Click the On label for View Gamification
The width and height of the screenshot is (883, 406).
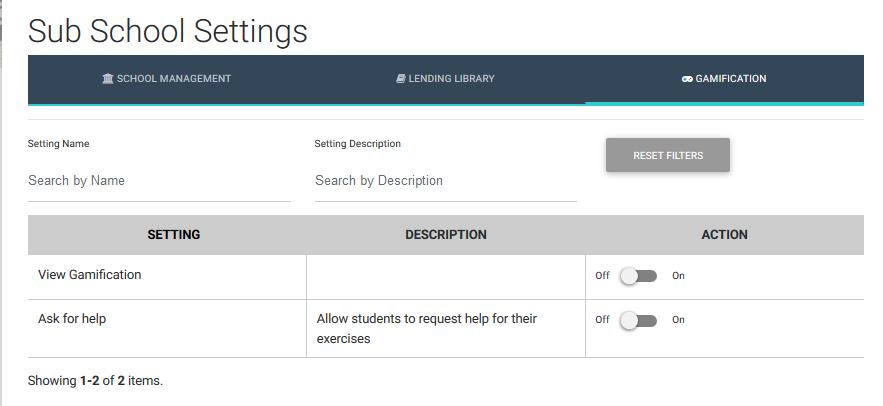678,276
